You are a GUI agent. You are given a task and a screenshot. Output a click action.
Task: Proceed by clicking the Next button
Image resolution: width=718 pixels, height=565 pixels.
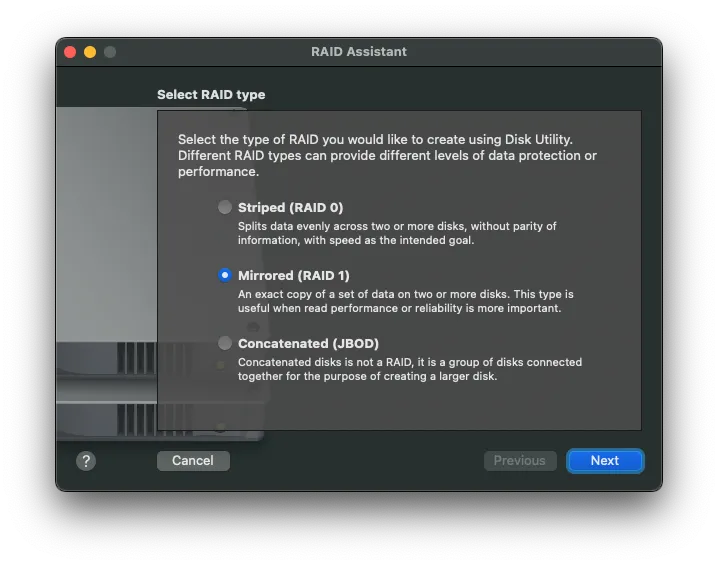click(x=604, y=461)
